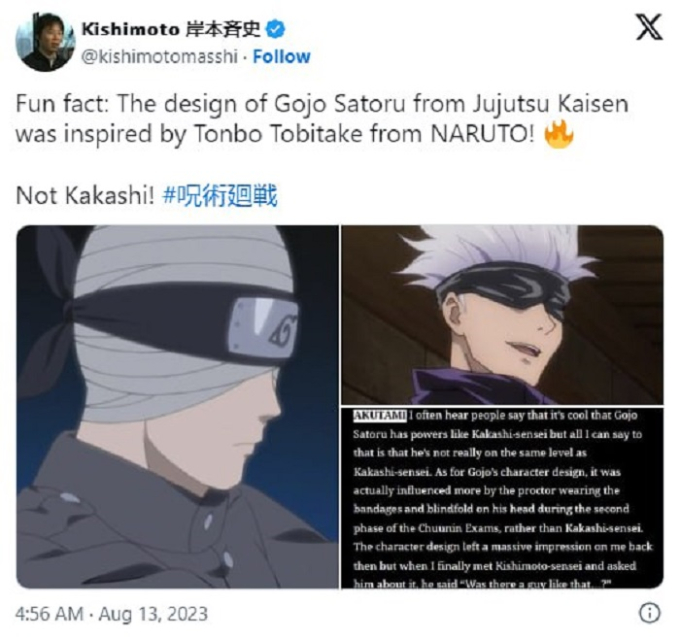This screenshot has height=638, width=680.
Task: Click the tweet text 'Fun fact' line
Action: pyautogui.click(x=322, y=104)
